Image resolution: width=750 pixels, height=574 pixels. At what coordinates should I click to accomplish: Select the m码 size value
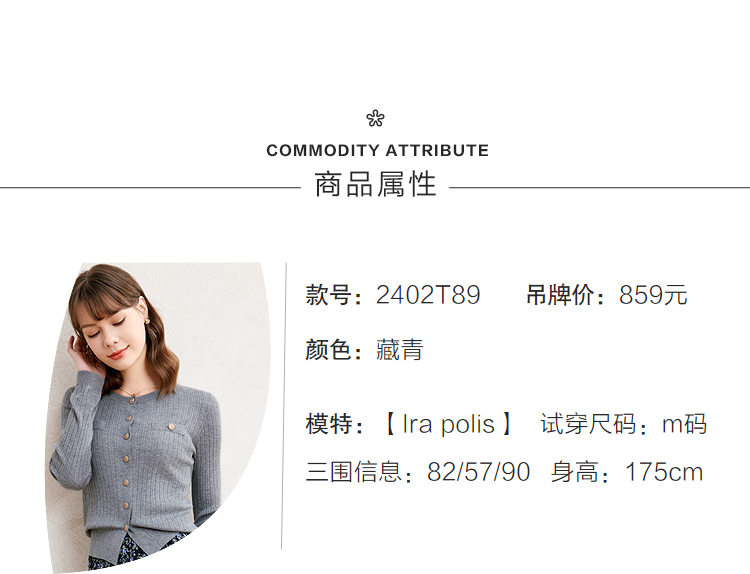tap(684, 424)
